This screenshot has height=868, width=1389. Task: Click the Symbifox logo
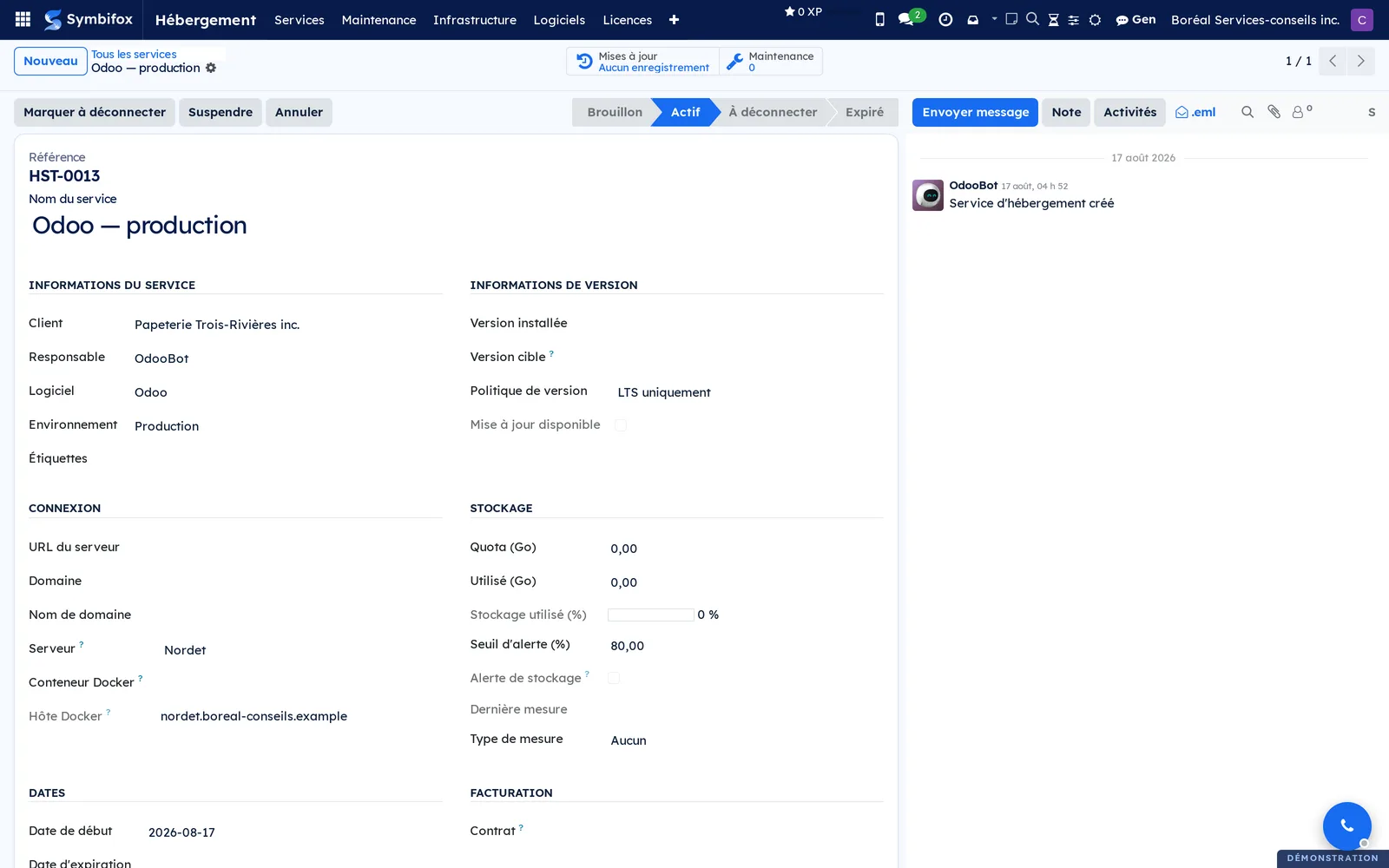(x=89, y=19)
